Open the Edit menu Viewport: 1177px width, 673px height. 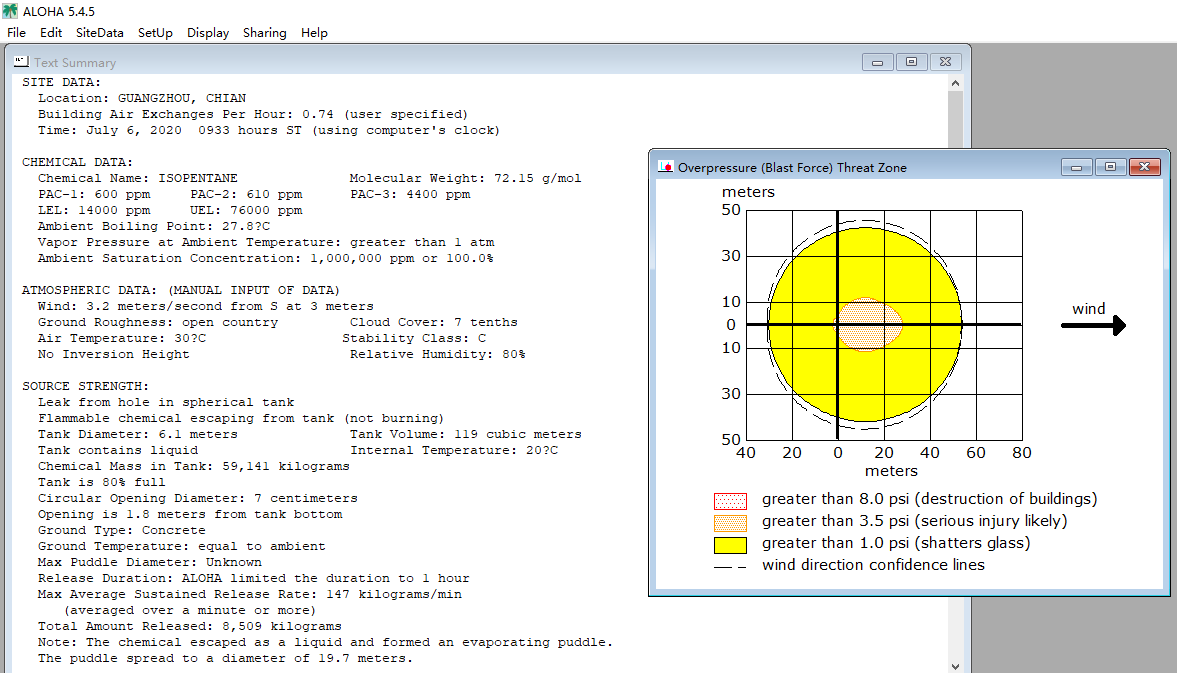51,33
